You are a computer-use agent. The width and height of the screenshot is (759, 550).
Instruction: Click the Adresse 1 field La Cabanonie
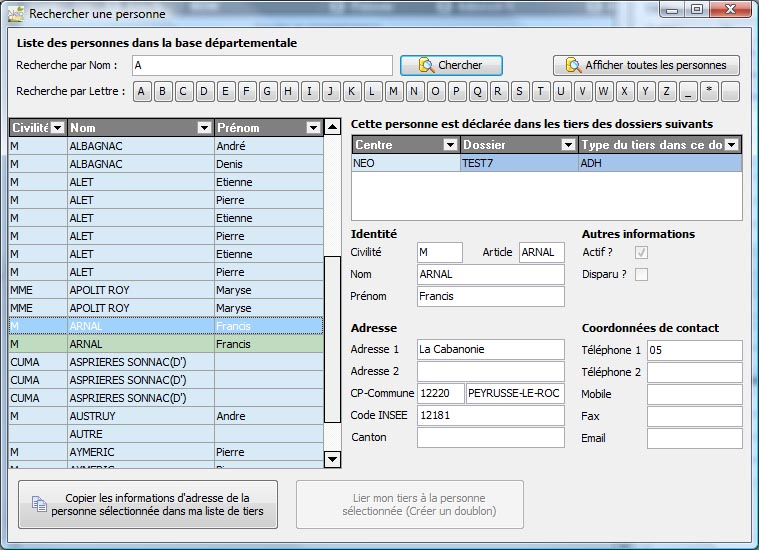coord(491,350)
